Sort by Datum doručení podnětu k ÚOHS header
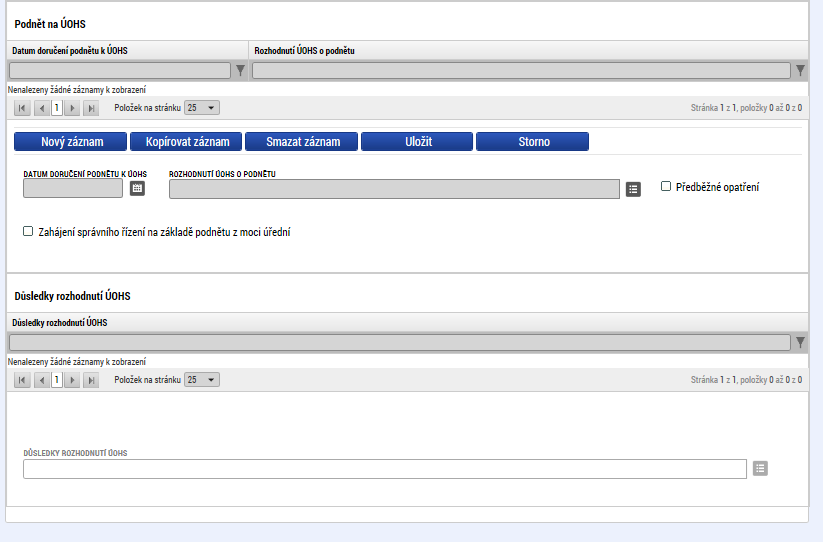Screen dimensions: 823x542 (x=70, y=51)
